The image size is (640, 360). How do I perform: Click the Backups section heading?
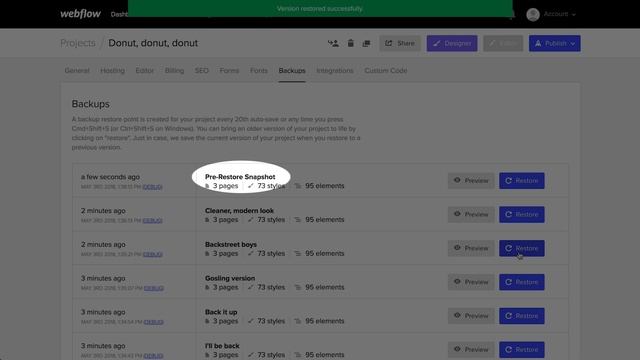click(91, 104)
